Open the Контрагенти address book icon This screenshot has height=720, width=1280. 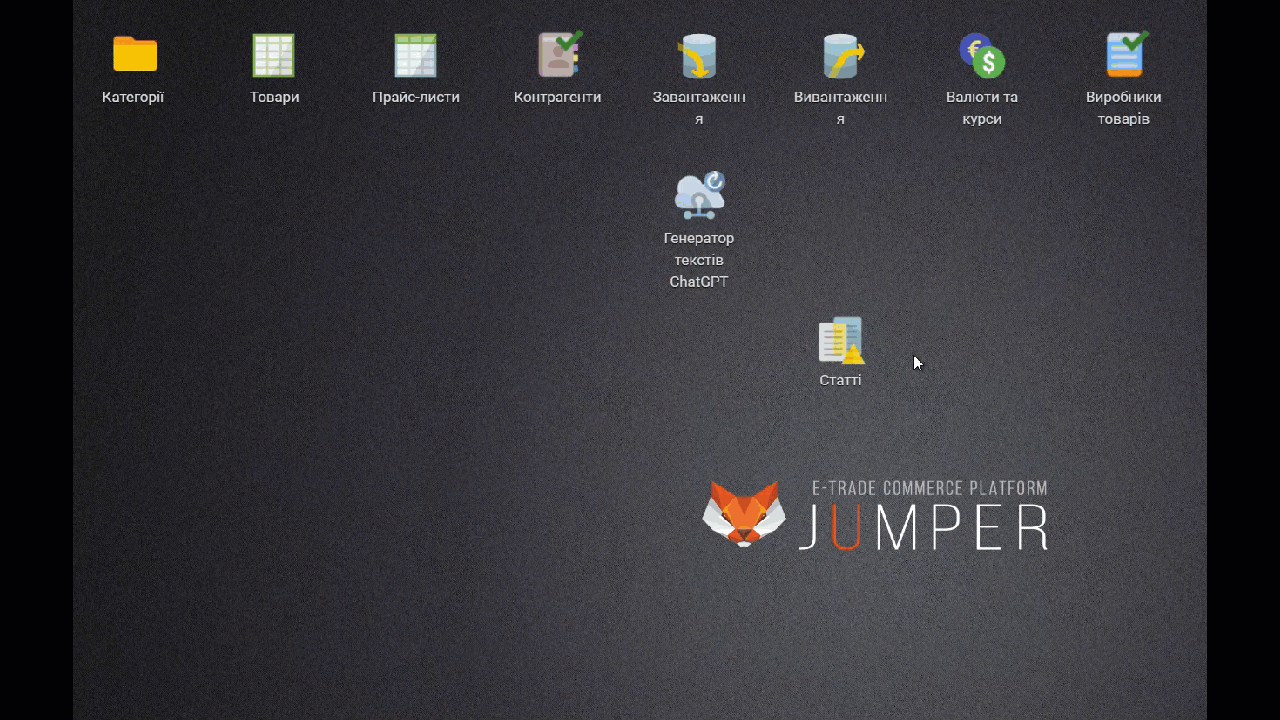(x=558, y=54)
